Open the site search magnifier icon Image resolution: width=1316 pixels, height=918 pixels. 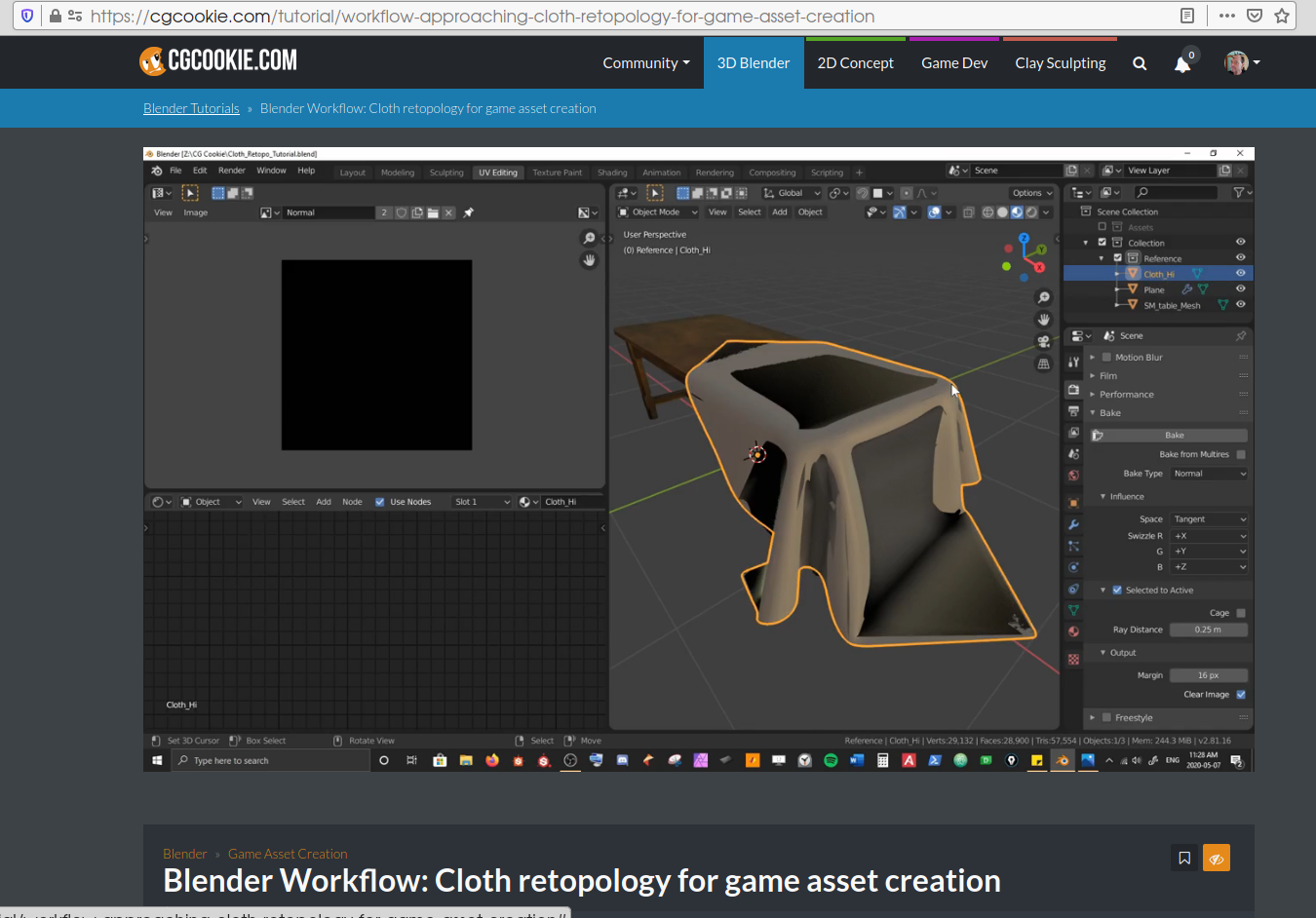tap(1140, 63)
